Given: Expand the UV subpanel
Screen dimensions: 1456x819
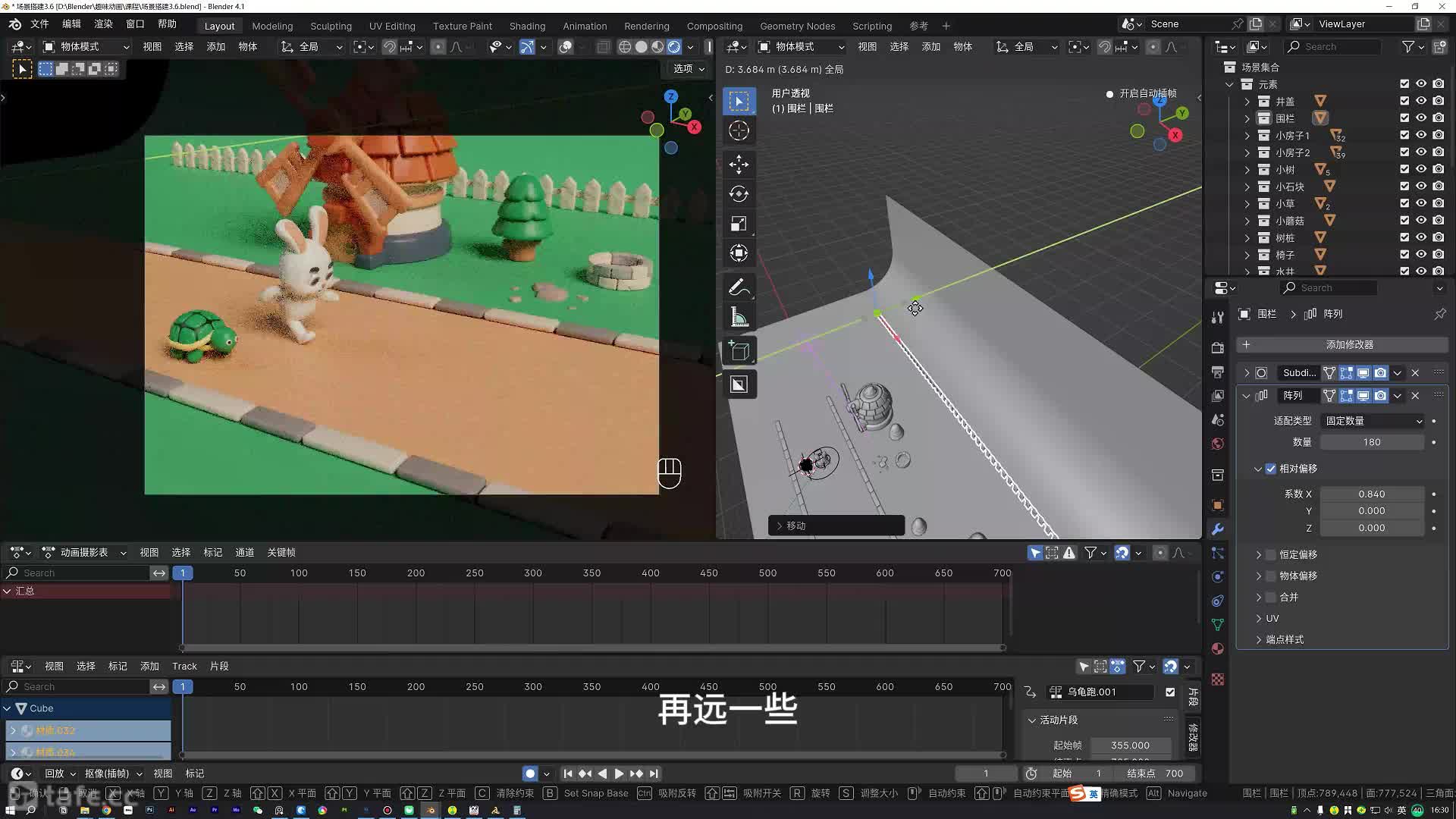Looking at the screenshot, I should [x=1258, y=619].
